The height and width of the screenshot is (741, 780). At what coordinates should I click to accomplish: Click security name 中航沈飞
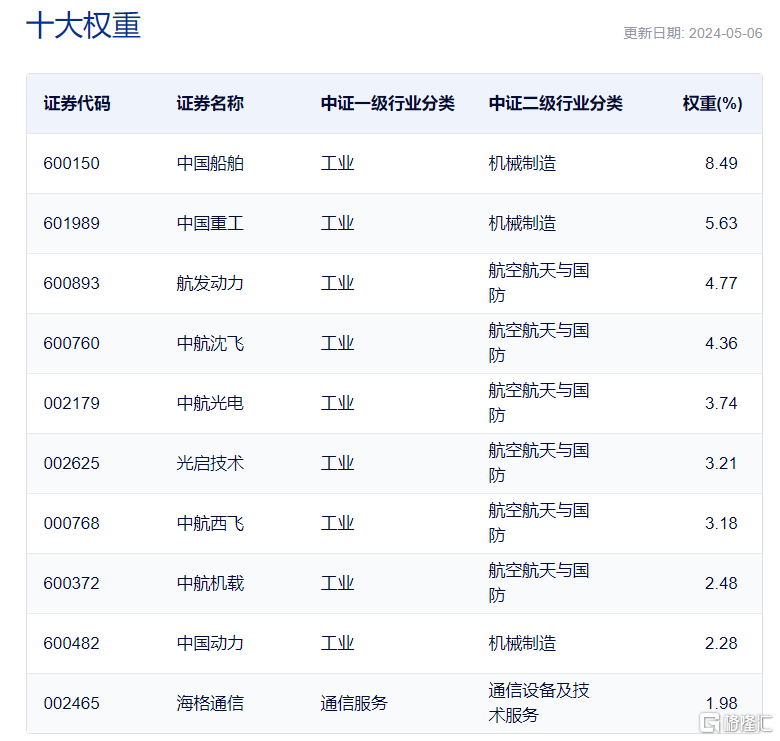(210, 343)
